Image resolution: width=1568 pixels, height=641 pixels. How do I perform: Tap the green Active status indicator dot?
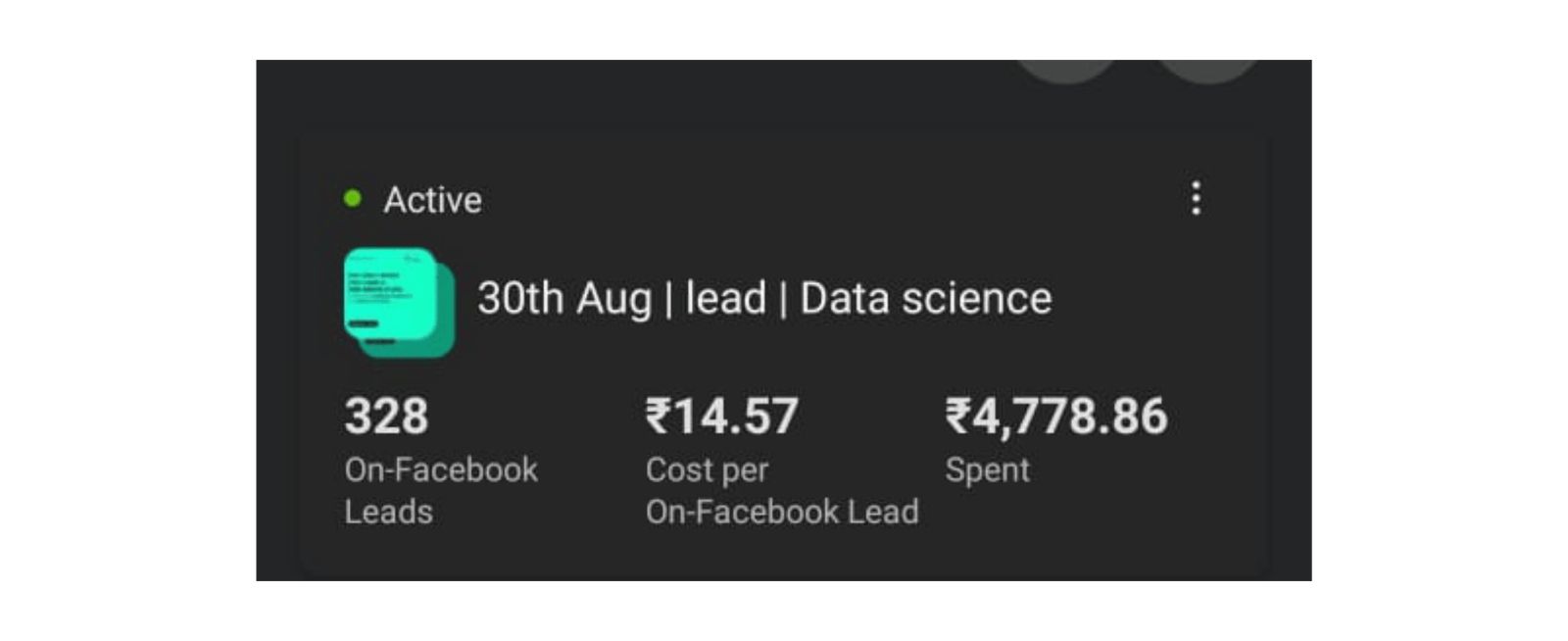point(351,198)
